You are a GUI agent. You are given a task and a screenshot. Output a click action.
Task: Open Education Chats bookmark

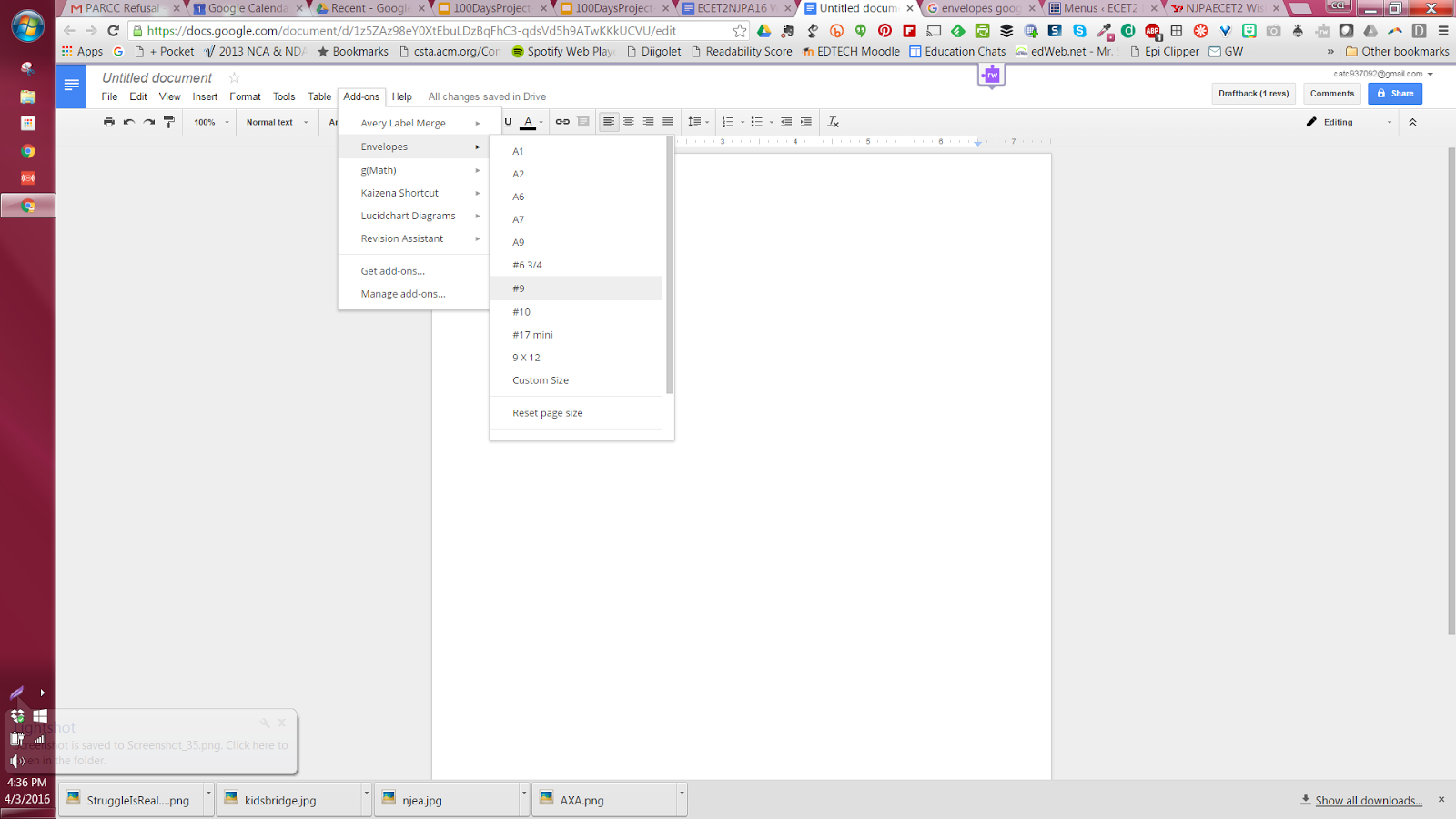click(957, 52)
